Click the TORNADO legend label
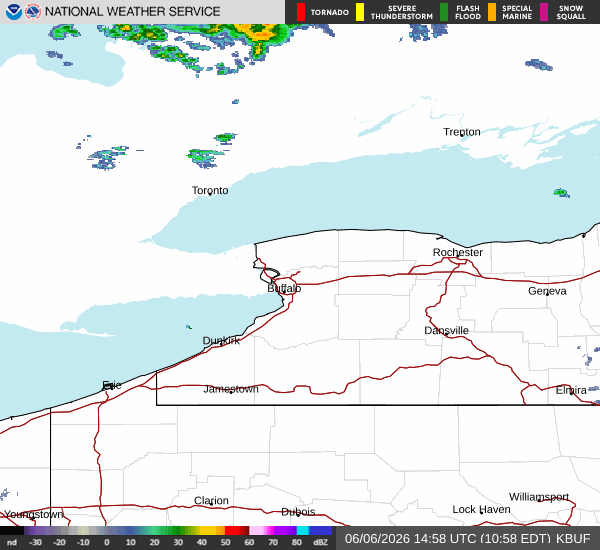 329,13
